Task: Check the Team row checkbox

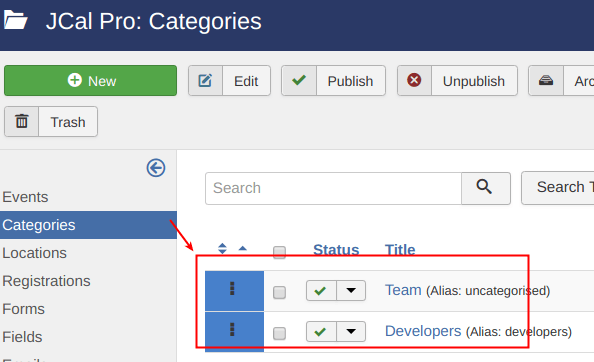Action: pos(279,292)
